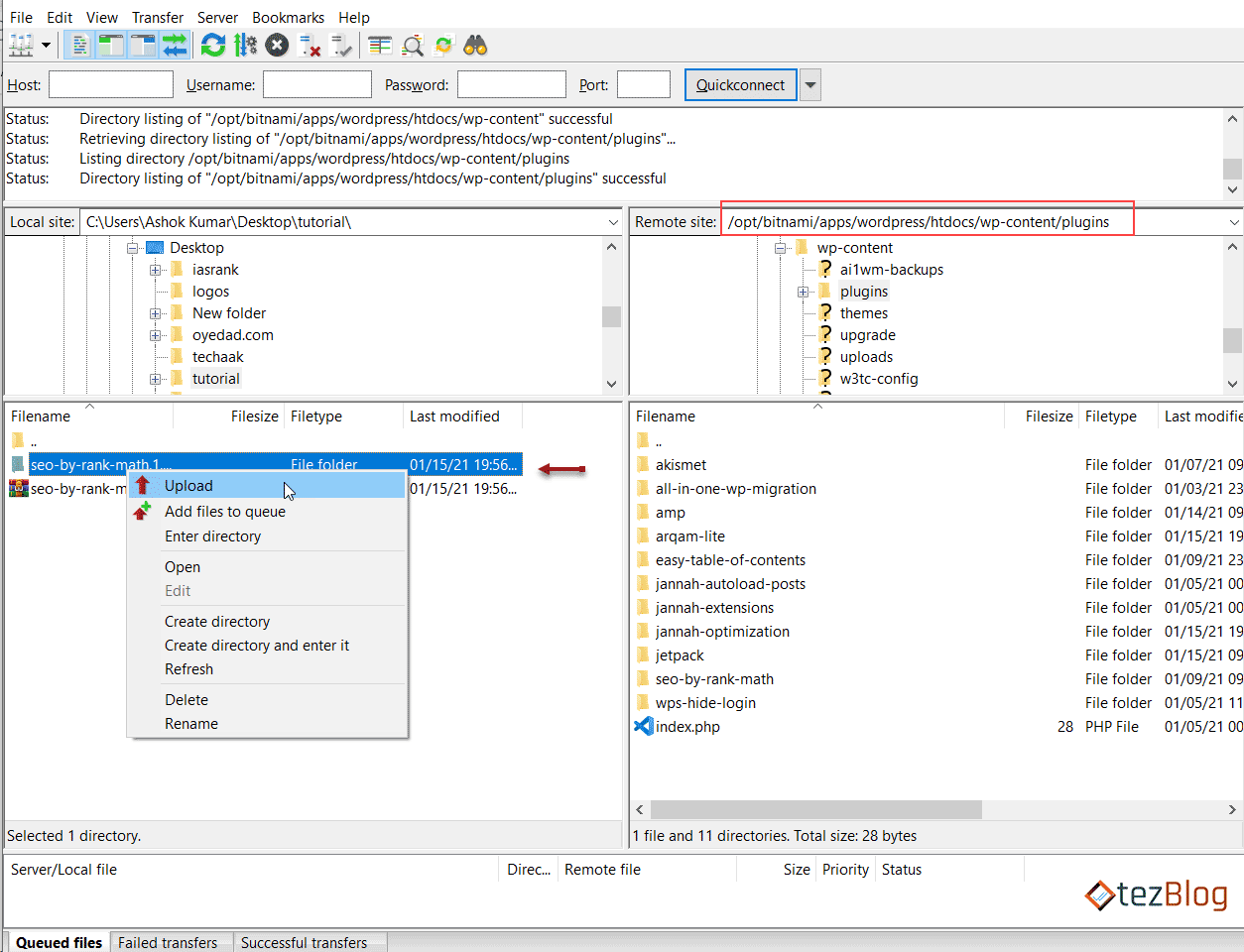Click the Reconnect to last server icon

342,45
